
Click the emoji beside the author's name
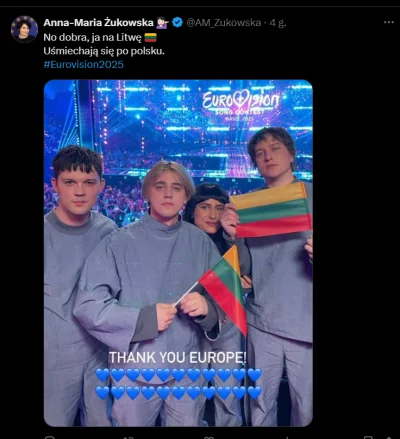point(163,22)
